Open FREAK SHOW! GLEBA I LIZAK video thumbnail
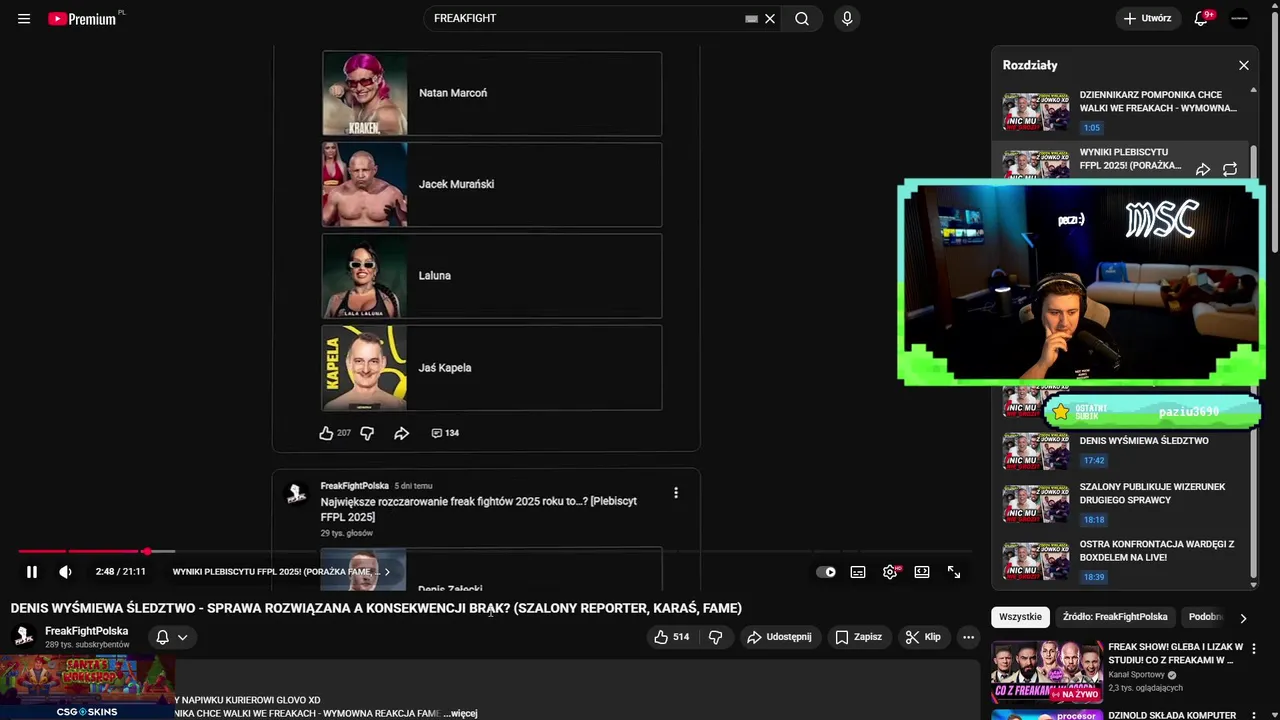 coord(1046,673)
